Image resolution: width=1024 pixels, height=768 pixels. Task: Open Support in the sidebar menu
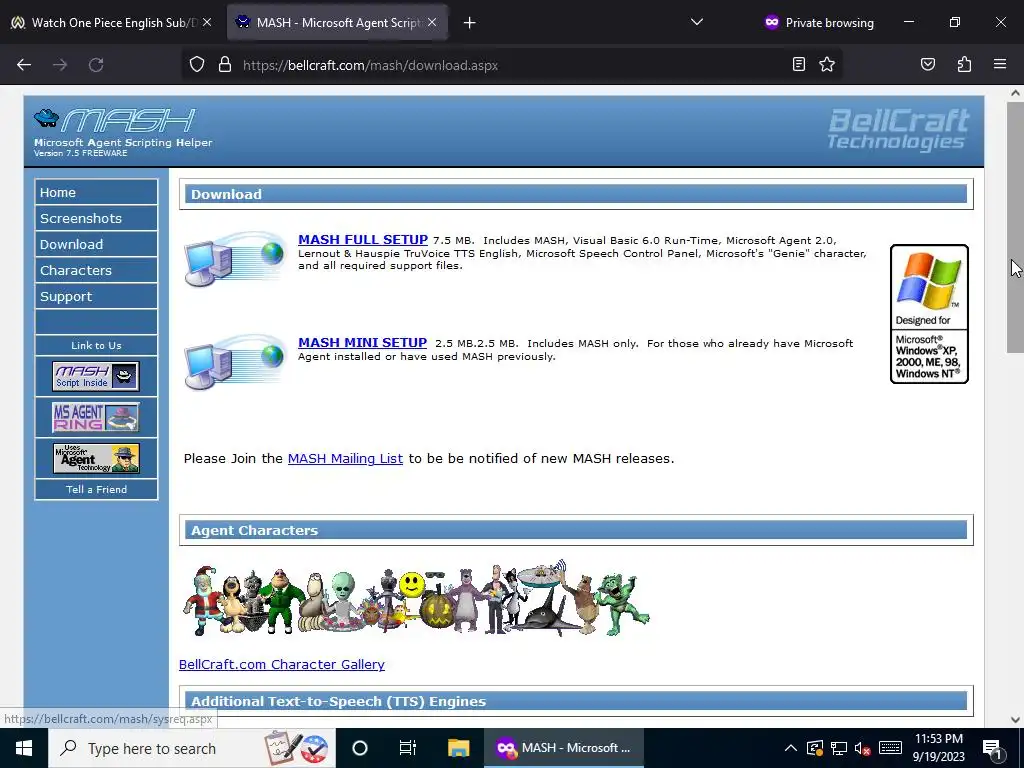(96, 296)
